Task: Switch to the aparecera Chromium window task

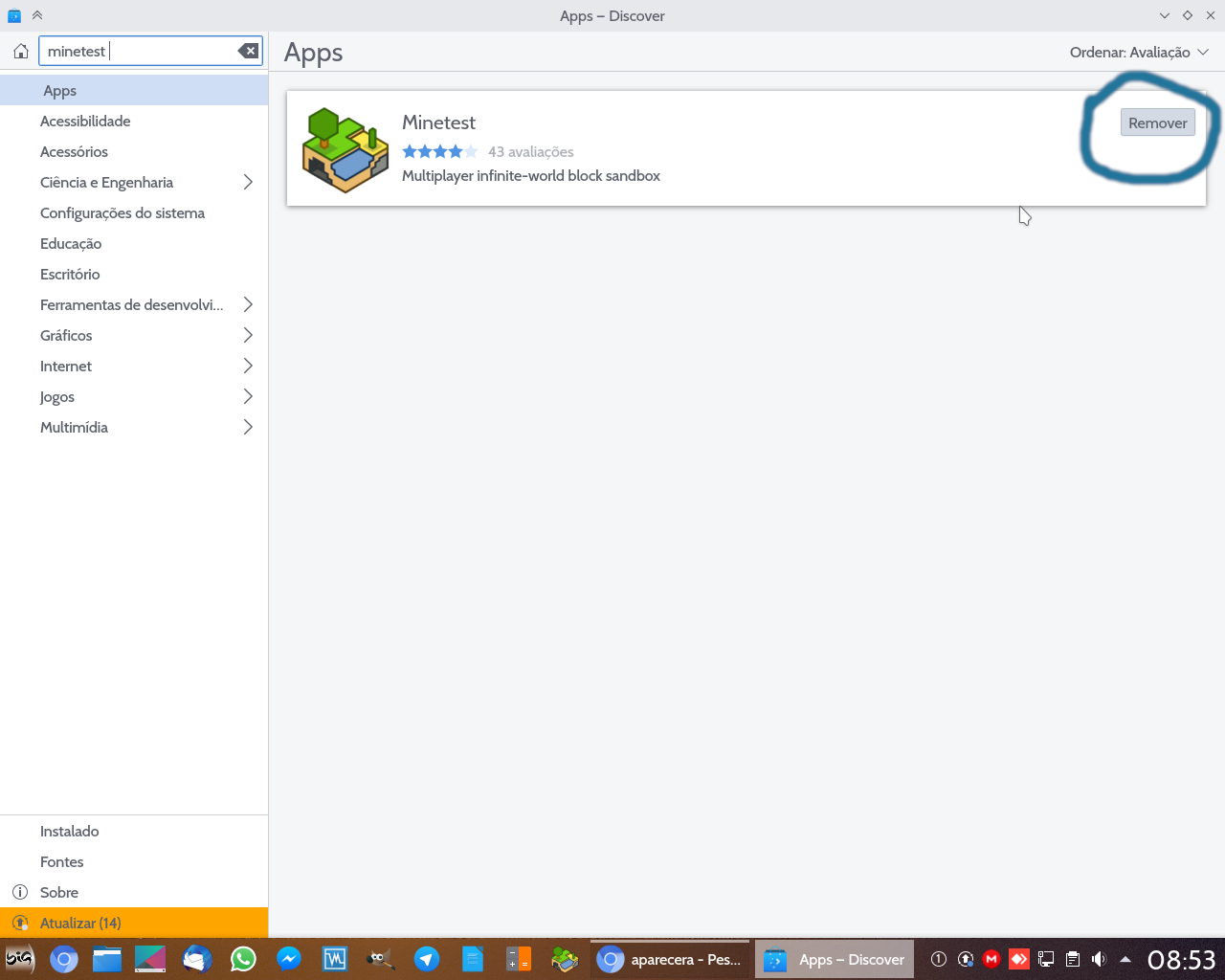Action: [x=670, y=959]
